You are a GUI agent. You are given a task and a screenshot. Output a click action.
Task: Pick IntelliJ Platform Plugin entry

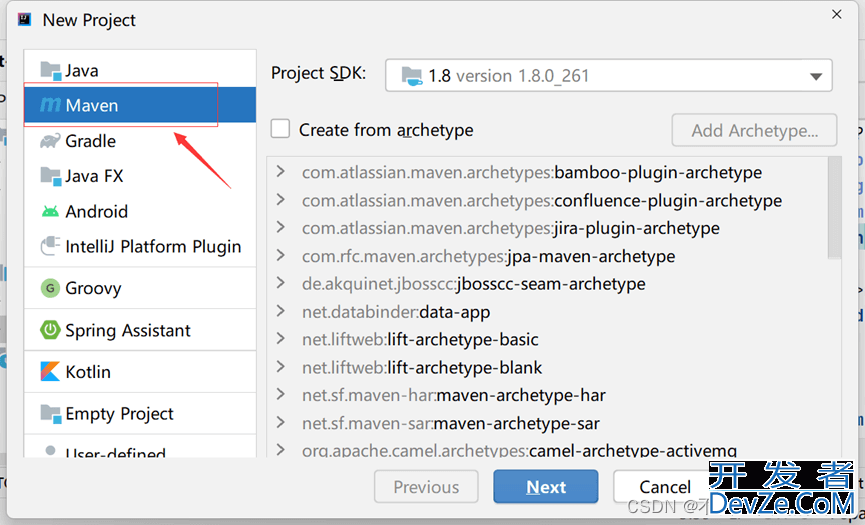[140, 246]
